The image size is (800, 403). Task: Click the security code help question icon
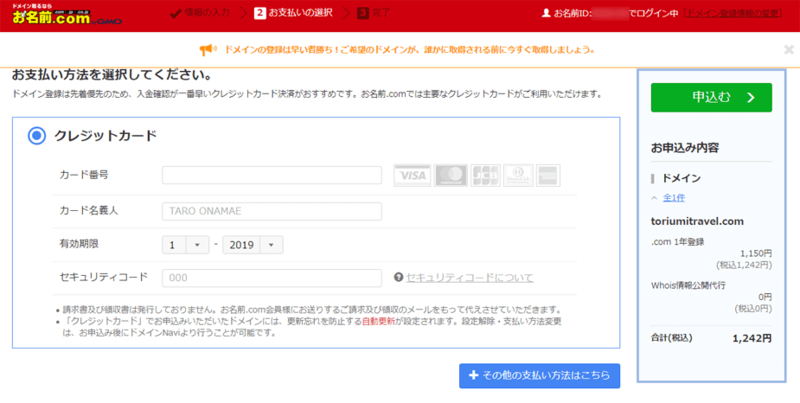point(398,278)
